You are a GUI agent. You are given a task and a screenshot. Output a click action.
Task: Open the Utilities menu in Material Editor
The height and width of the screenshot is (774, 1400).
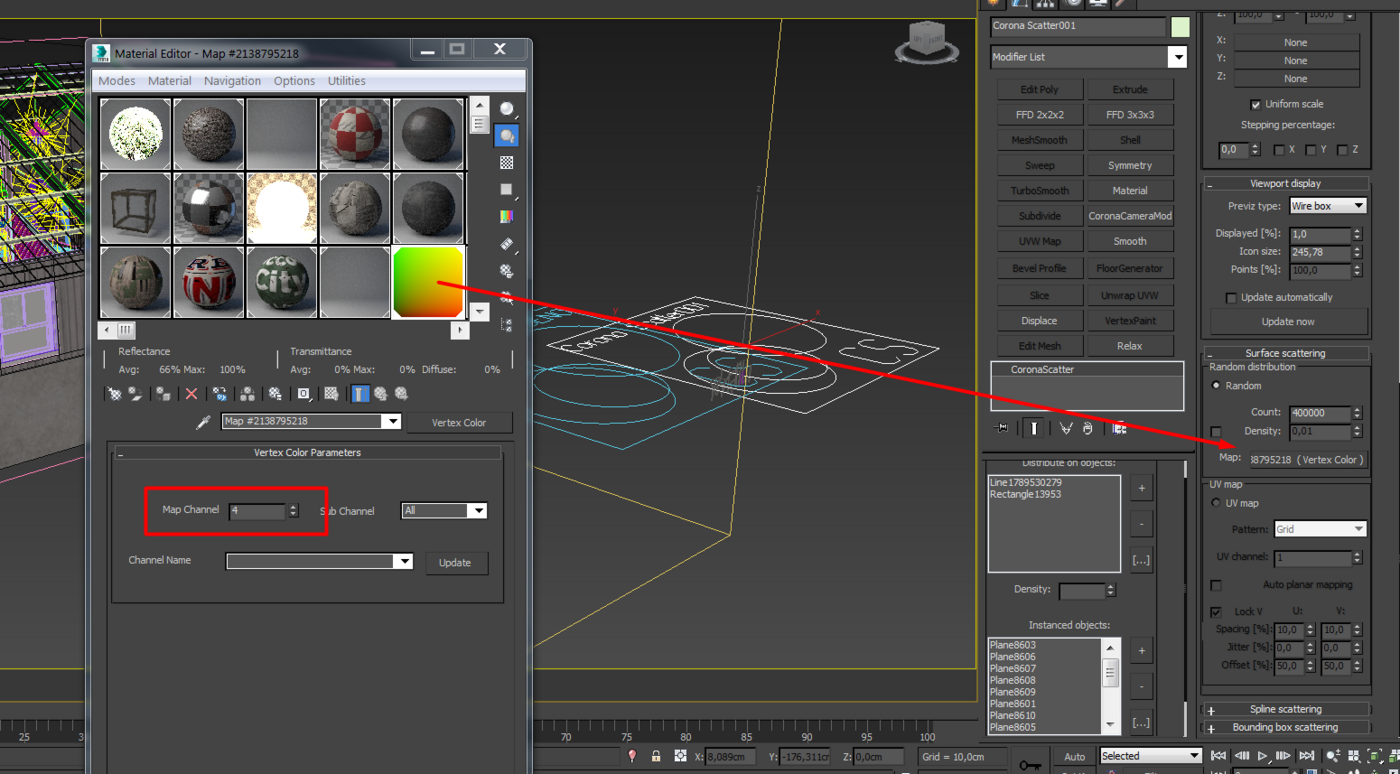(x=346, y=81)
